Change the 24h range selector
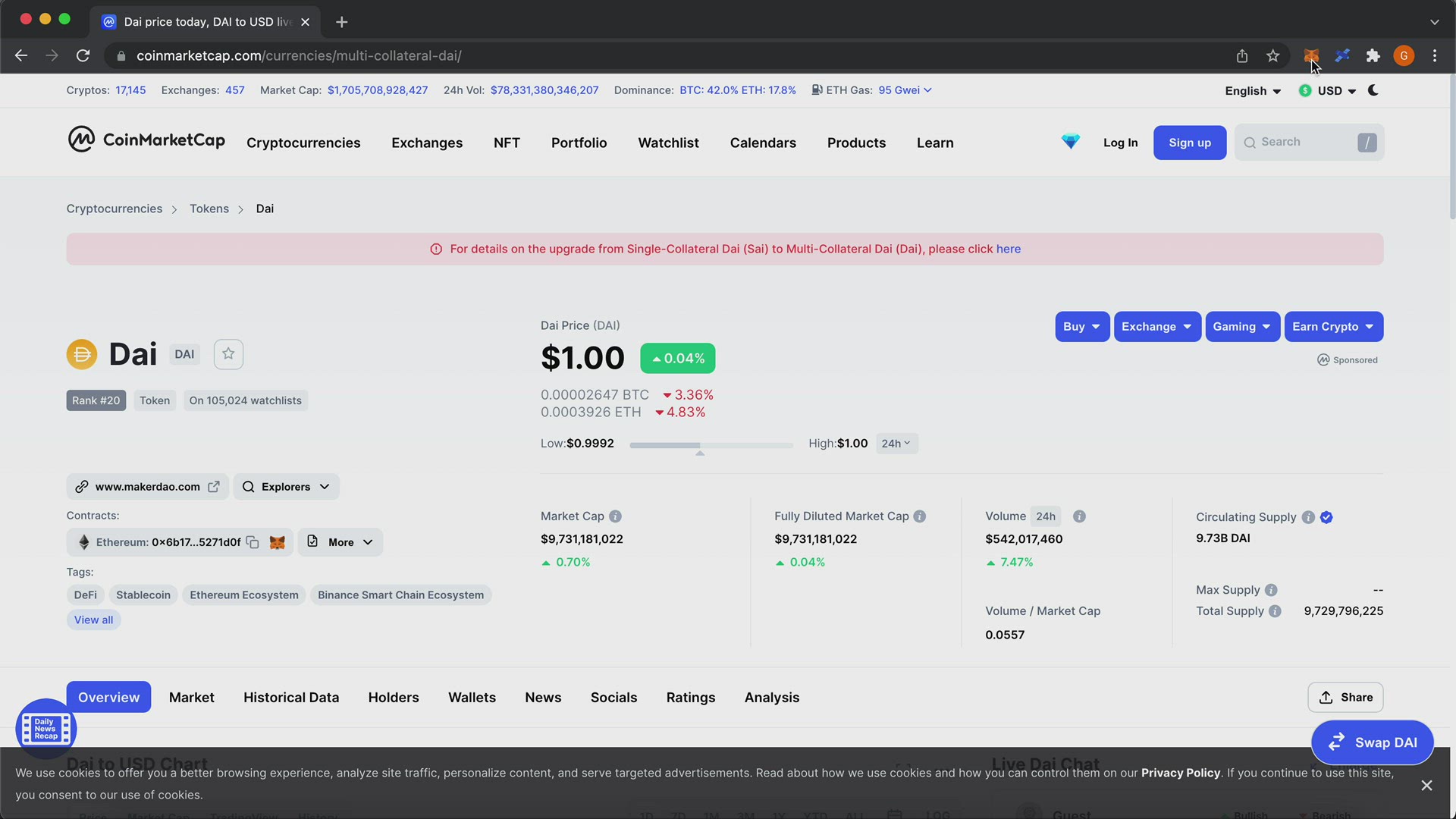 (896, 444)
